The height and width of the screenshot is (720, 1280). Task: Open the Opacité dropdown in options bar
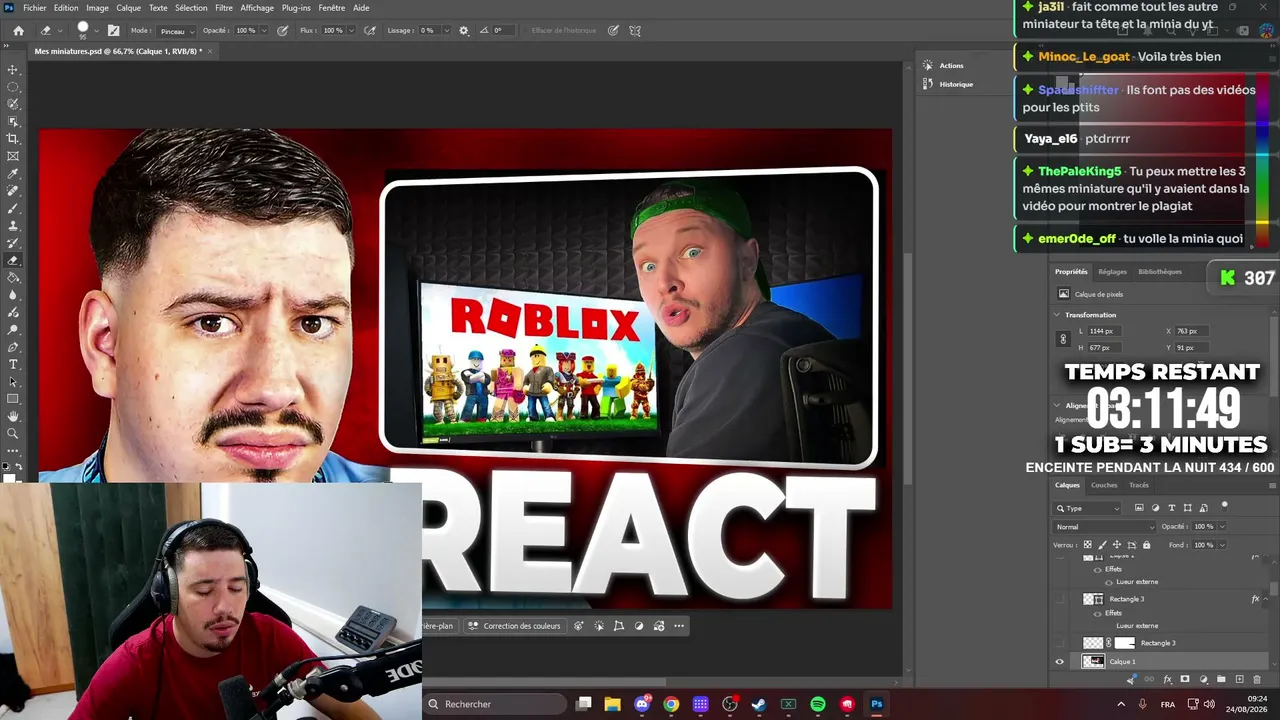(264, 31)
